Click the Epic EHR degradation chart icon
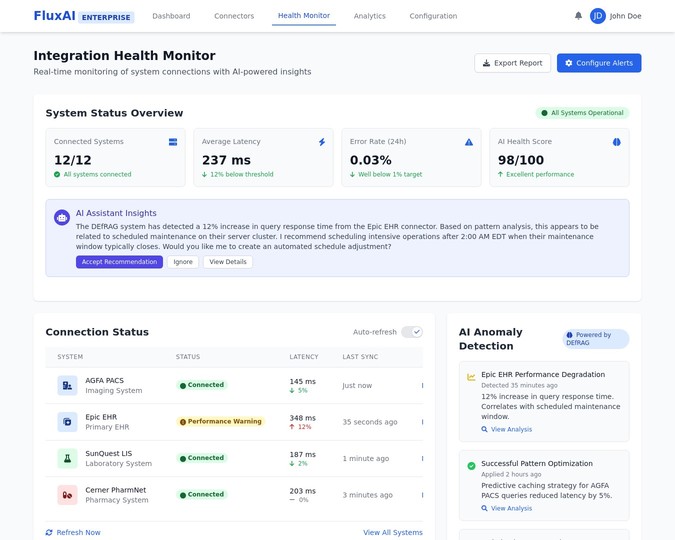 (471, 377)
